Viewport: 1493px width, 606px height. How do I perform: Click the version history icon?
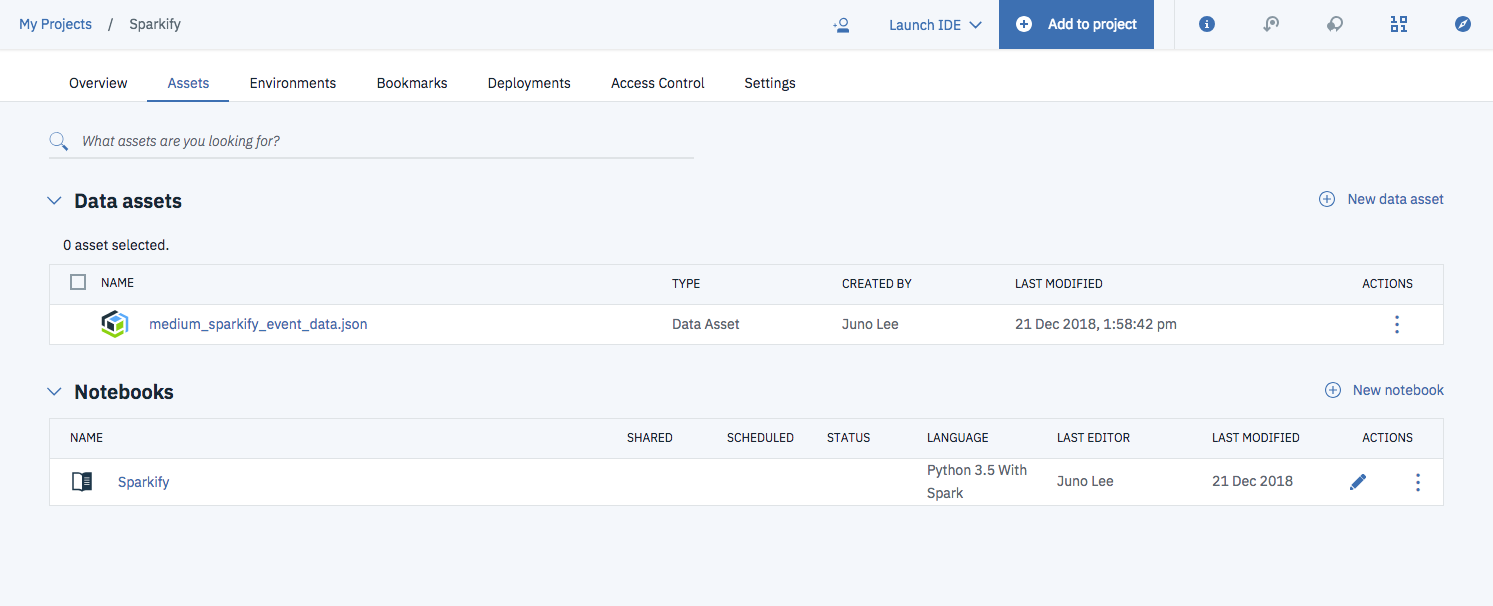coord(1271,25)
